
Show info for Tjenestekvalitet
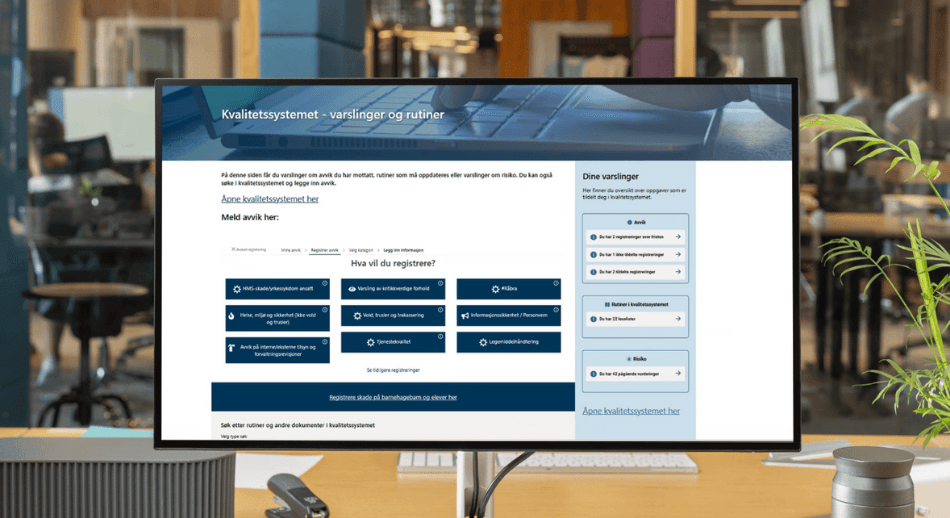(440, 336)
